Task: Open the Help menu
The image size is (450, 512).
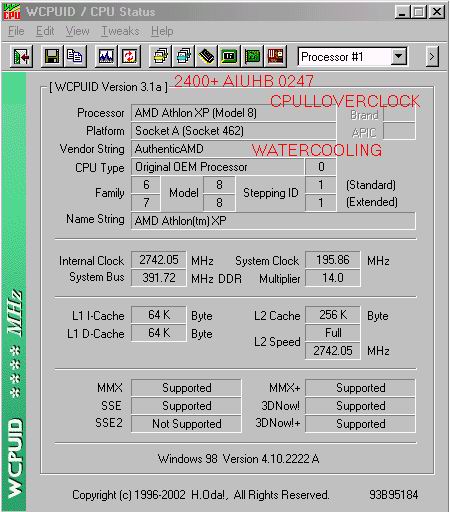Action: 162,31
